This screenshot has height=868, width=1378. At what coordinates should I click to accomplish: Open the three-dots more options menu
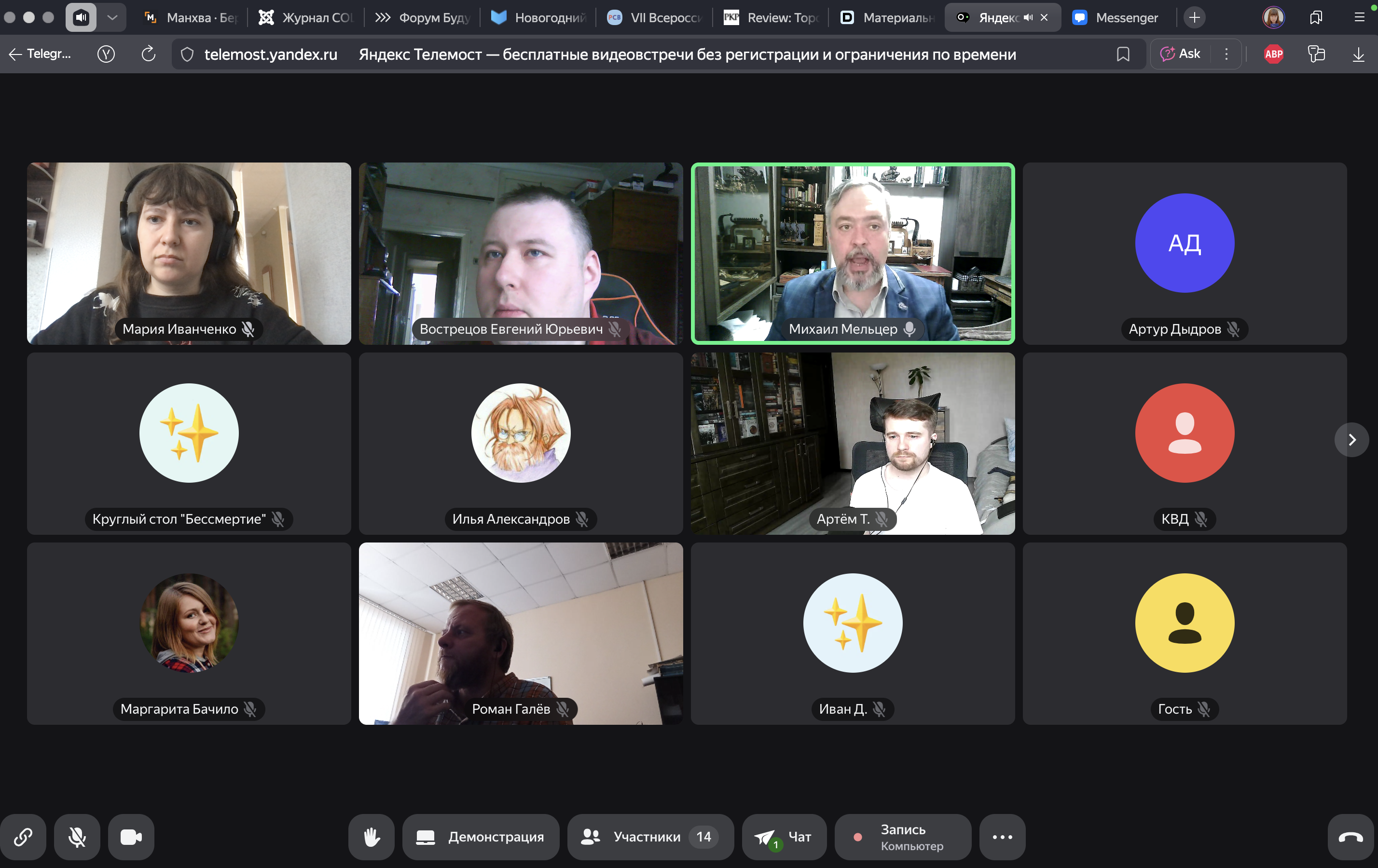1002,837
